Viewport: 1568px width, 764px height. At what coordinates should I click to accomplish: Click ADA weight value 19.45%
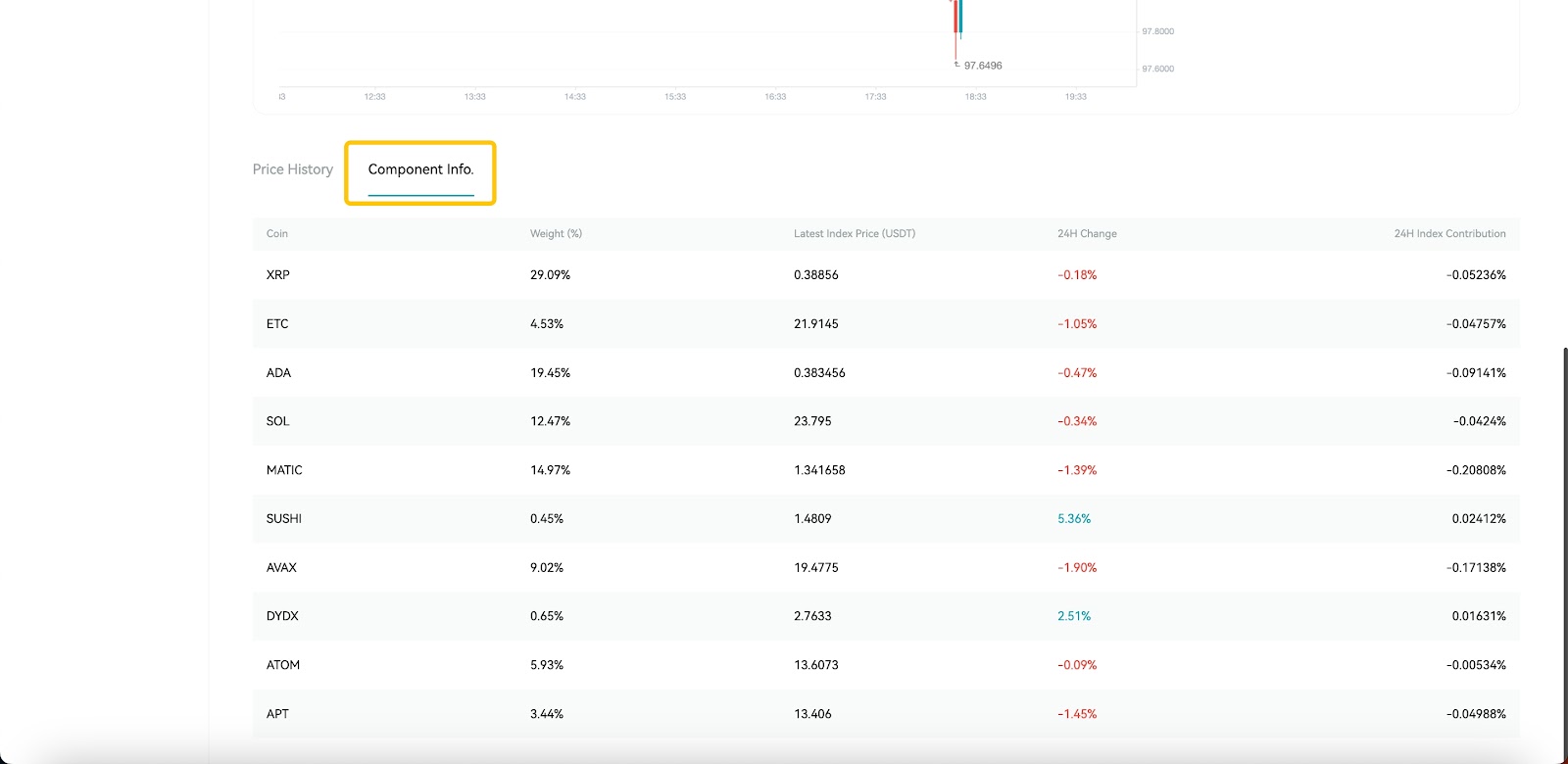pos(550,373)
